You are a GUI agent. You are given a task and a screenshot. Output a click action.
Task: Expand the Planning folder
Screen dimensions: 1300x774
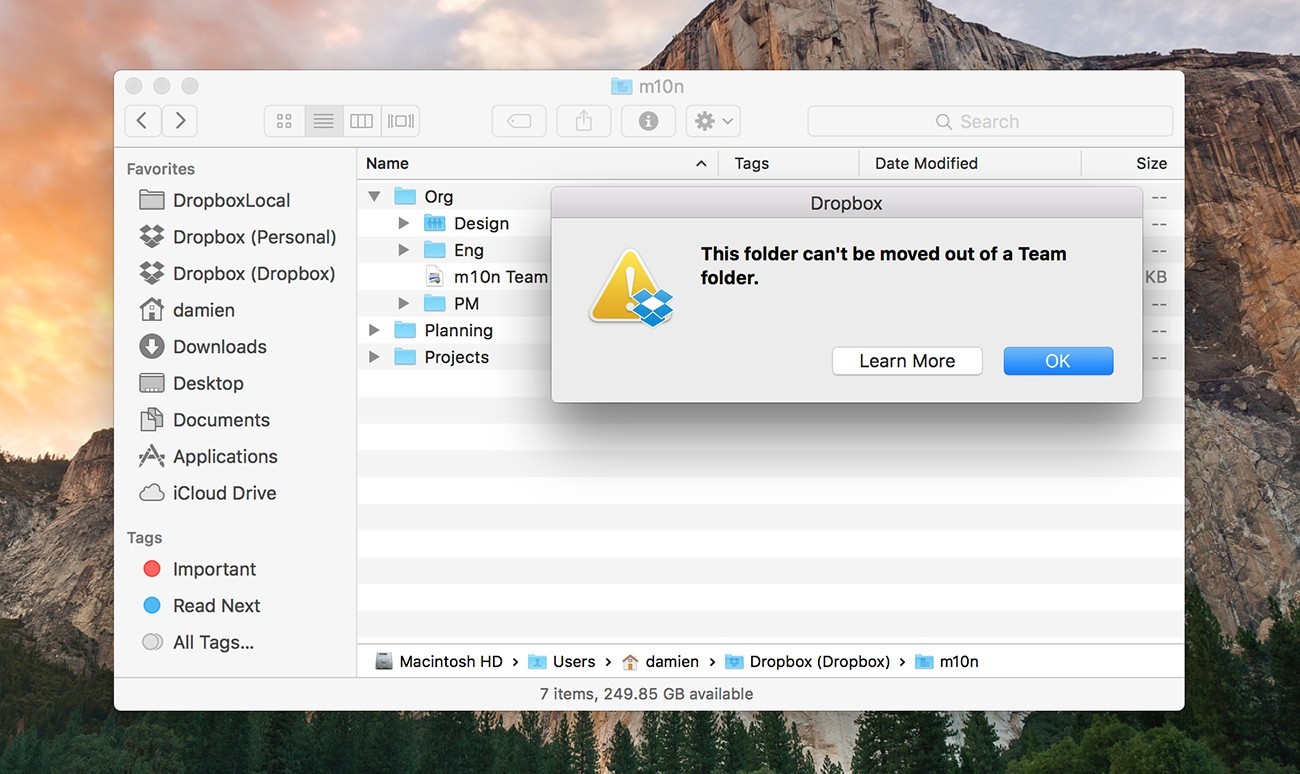(x=374, y=330)
